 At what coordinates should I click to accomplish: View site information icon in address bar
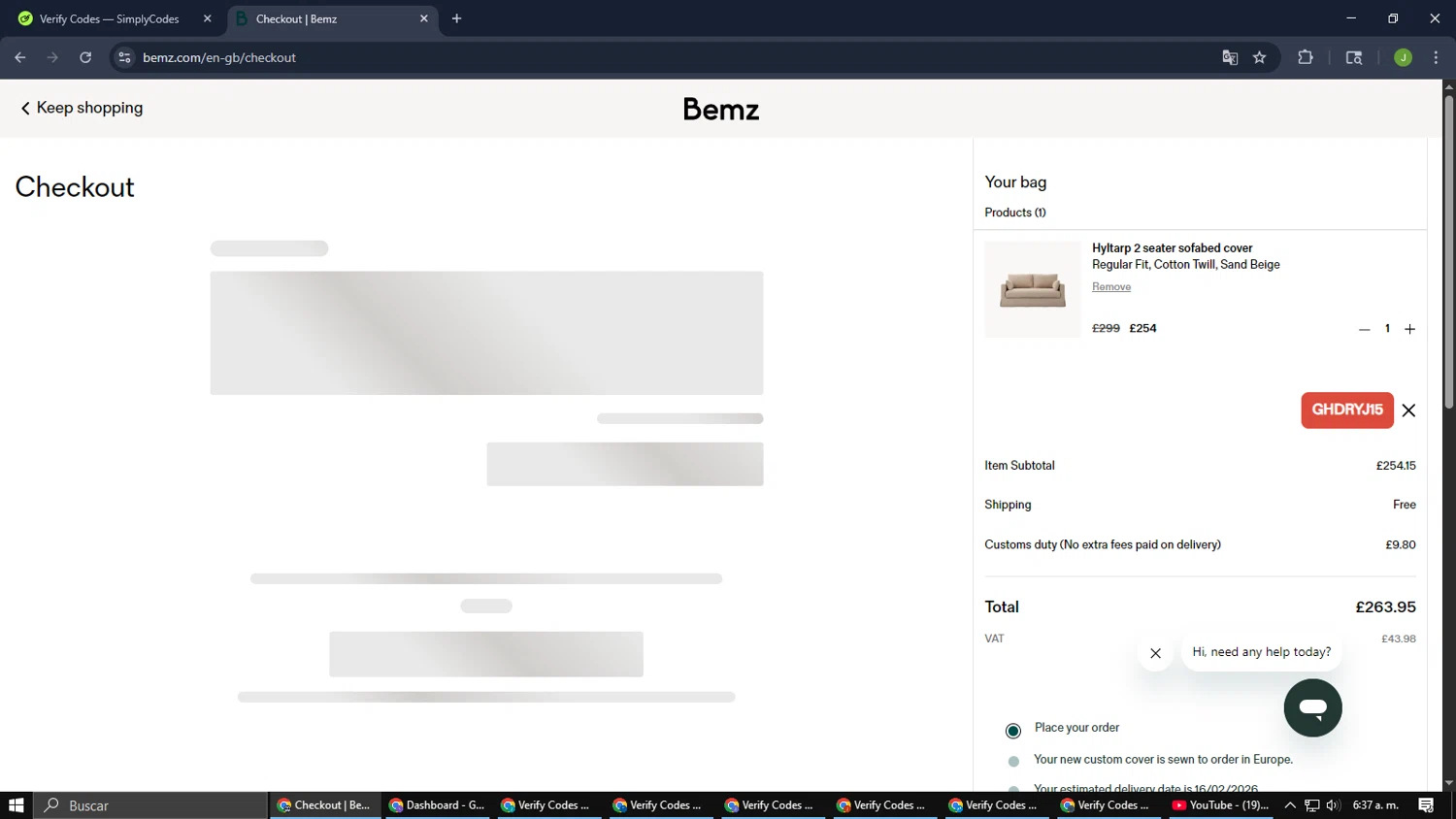(x=124, y=57)
